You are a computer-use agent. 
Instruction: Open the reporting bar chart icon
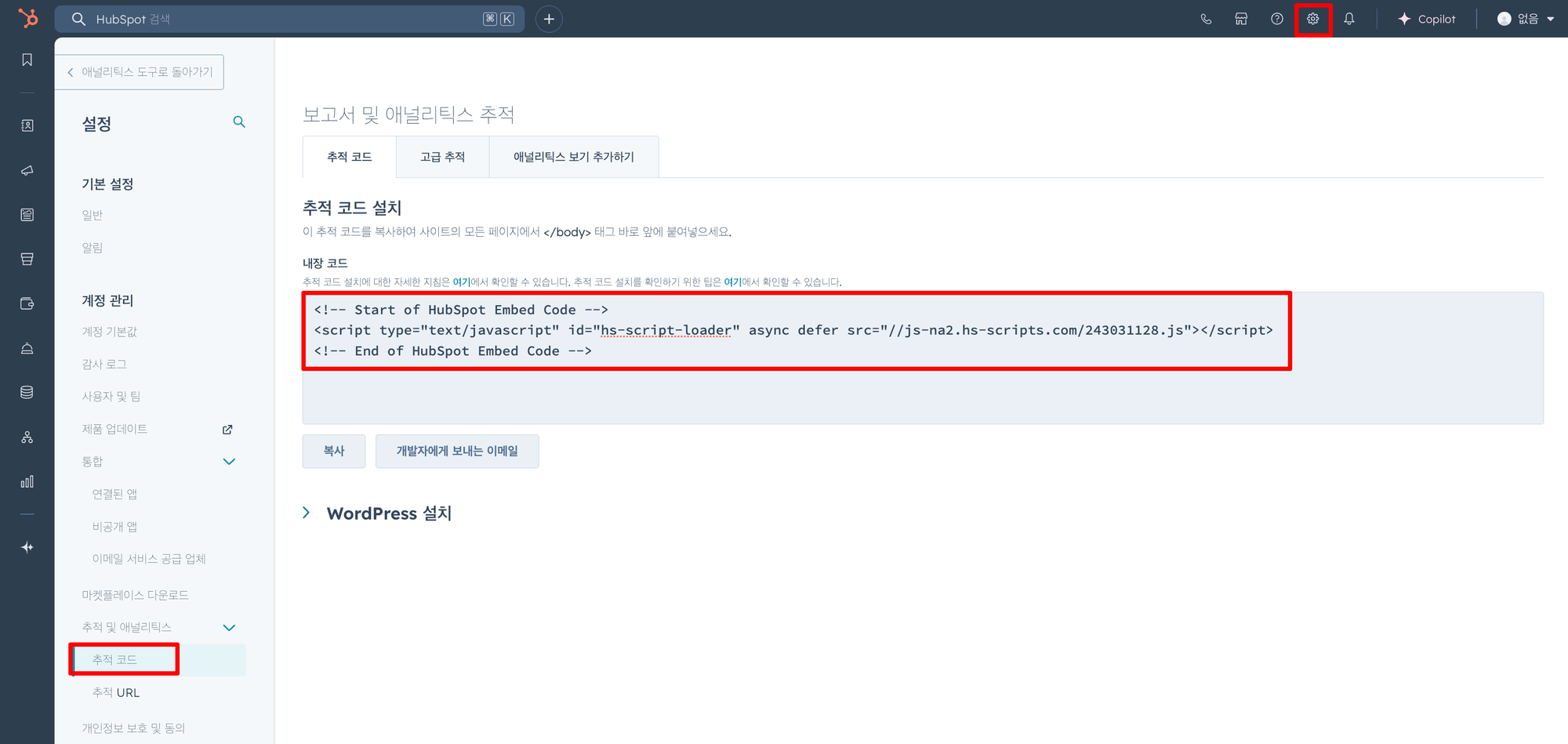[x=27, y=481]
